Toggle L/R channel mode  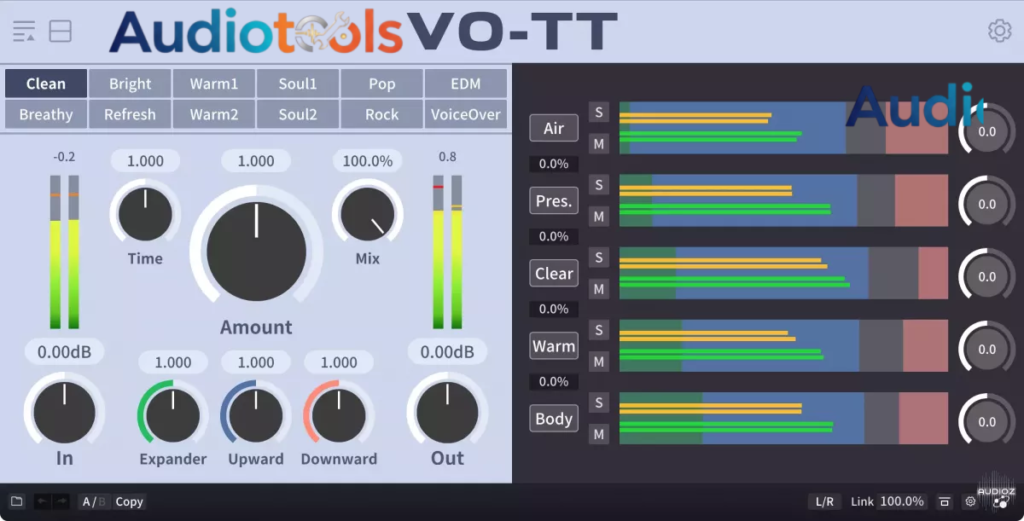point(824,501)
